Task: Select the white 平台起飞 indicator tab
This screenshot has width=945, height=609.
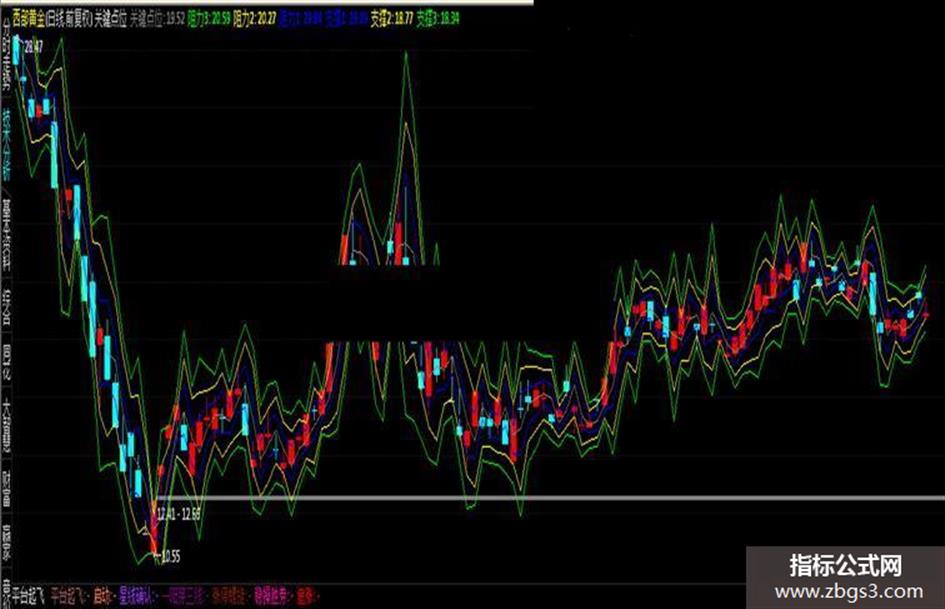Action: pyautogui.click(x=28, y=597)
